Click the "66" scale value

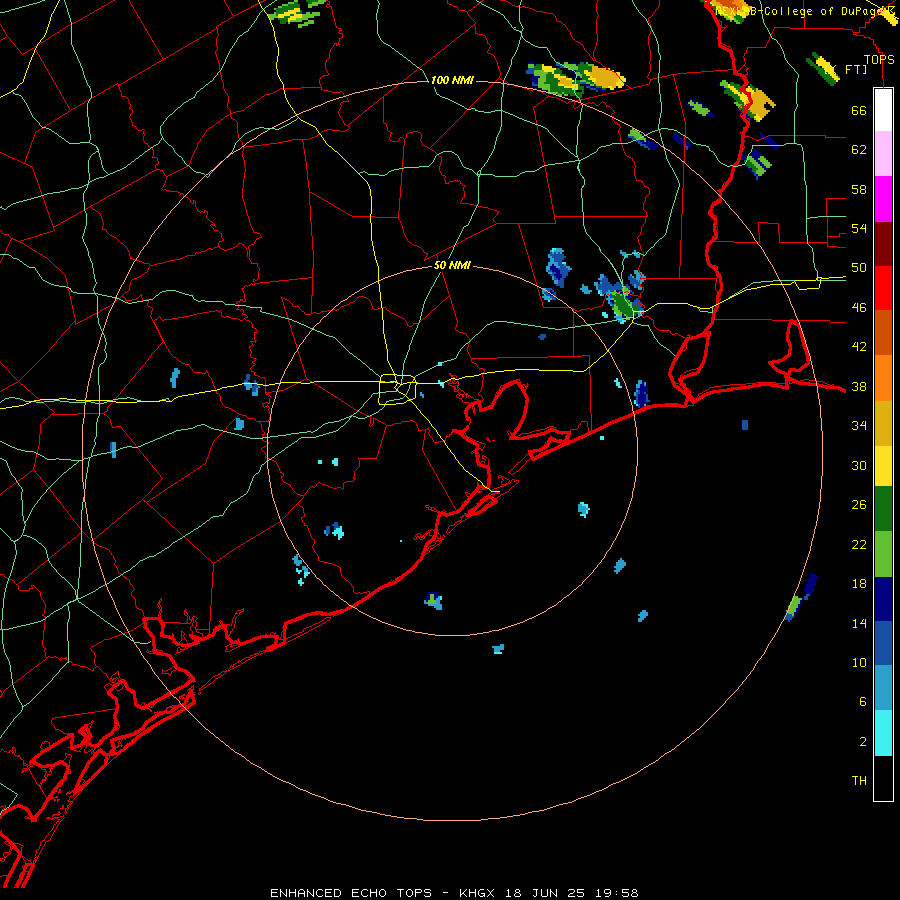pyautogui.click(x=859, y=110)
